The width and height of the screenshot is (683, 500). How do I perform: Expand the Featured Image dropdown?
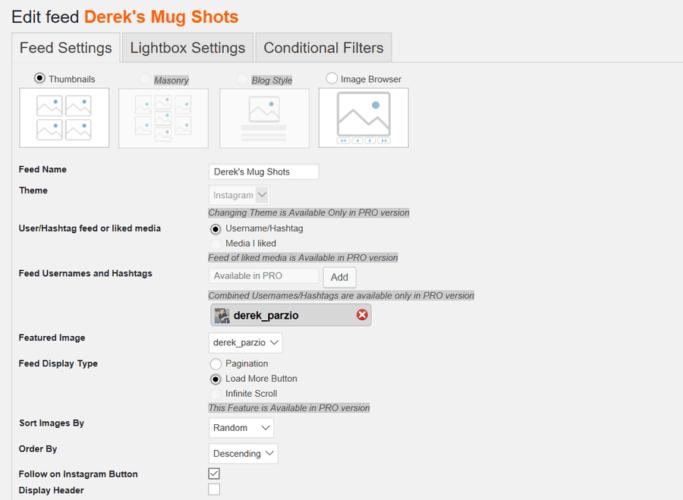click(x=245, y=343)
